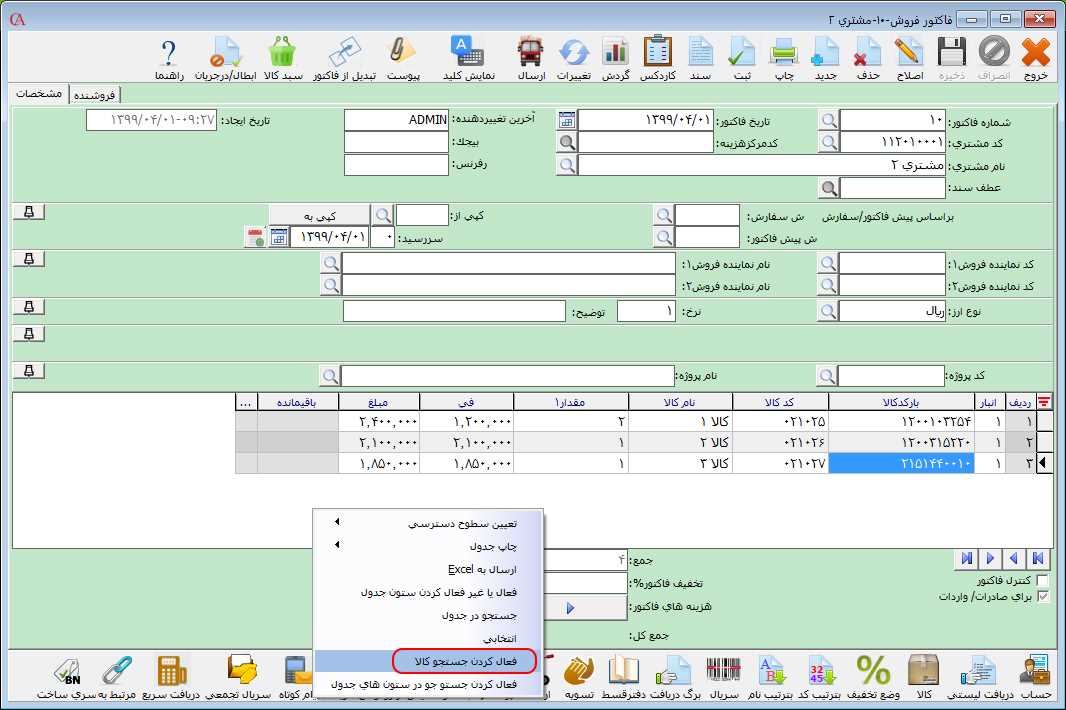Click the invoice costs arrow button
The image size is (1066, 710).
coord(570,607)
